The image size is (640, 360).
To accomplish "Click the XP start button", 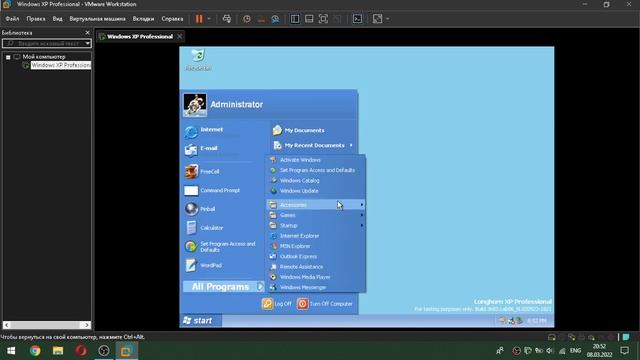I will 200,321.
